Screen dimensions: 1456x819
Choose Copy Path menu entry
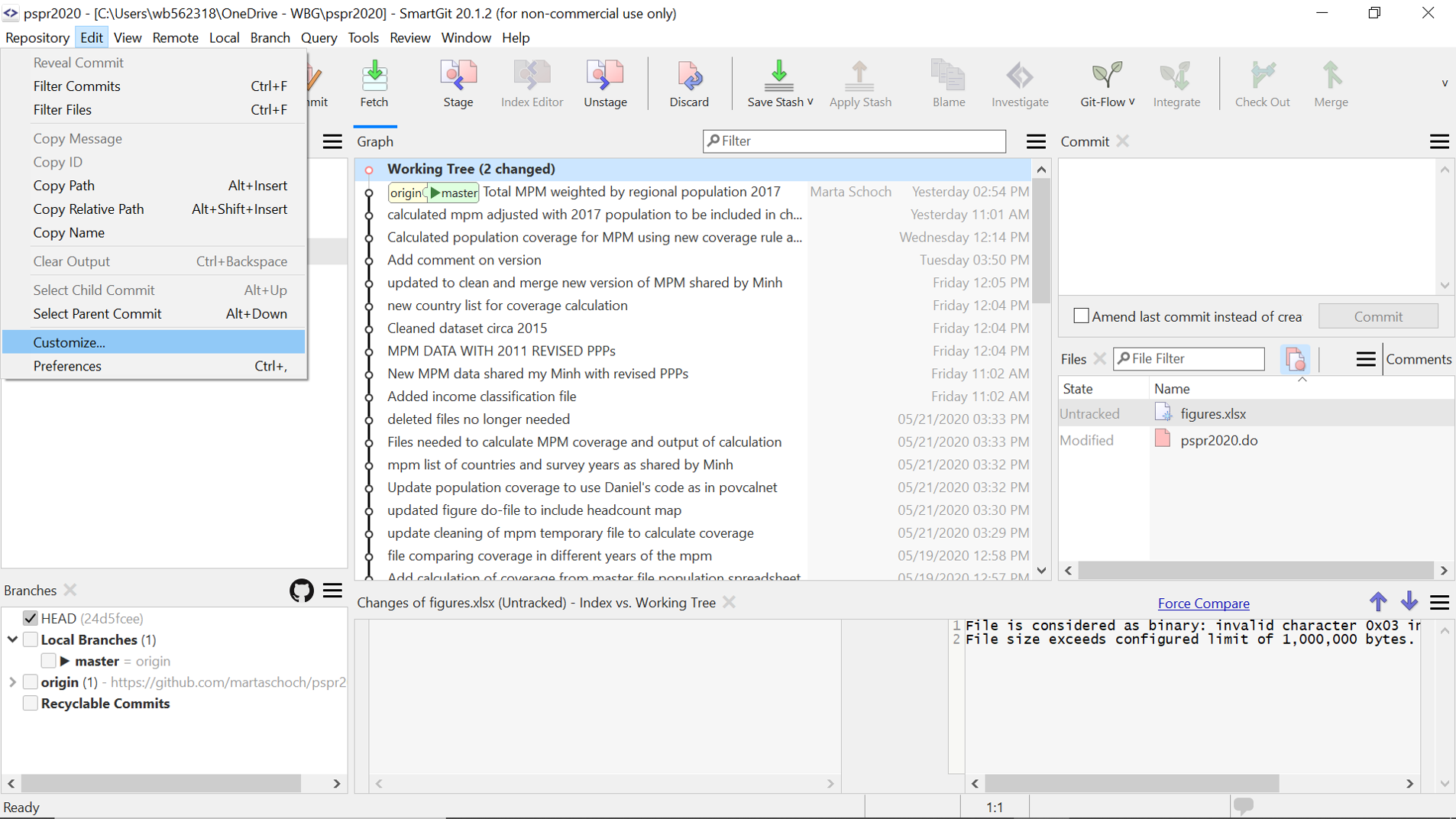tap(154, 186)
